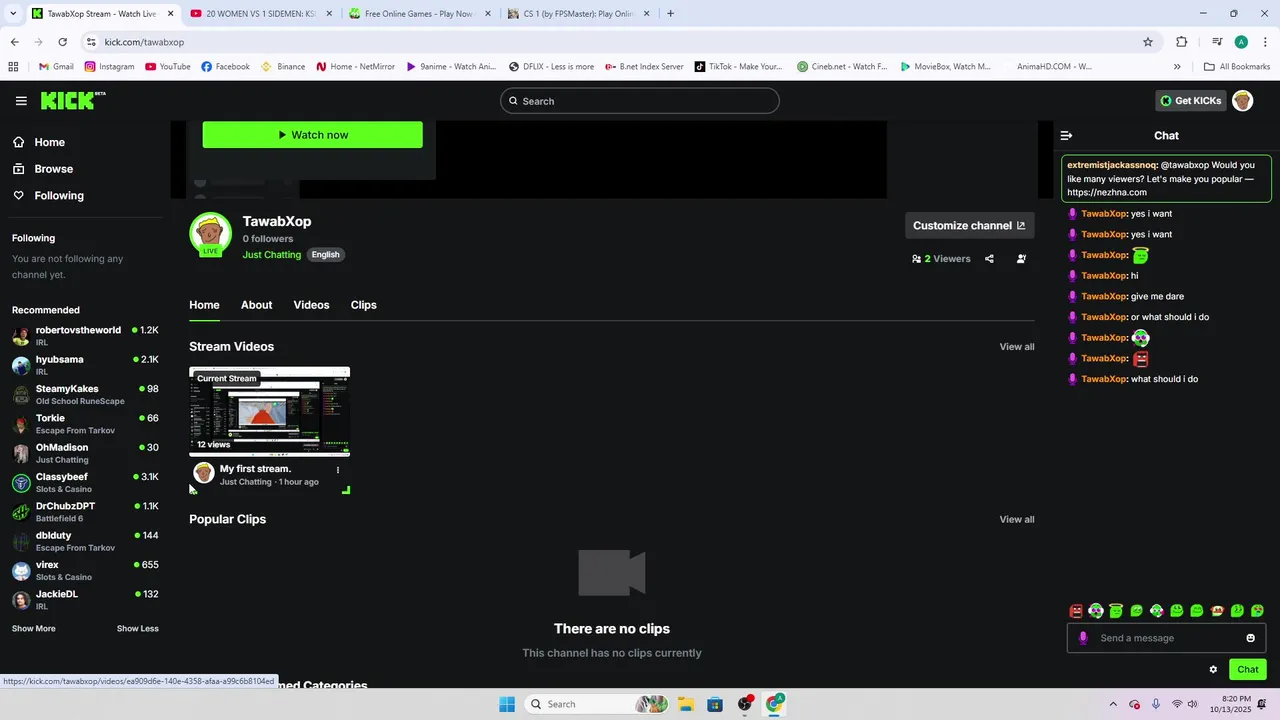
Task: Show more bookmarks chevron
Action: tap(1177, 67)
